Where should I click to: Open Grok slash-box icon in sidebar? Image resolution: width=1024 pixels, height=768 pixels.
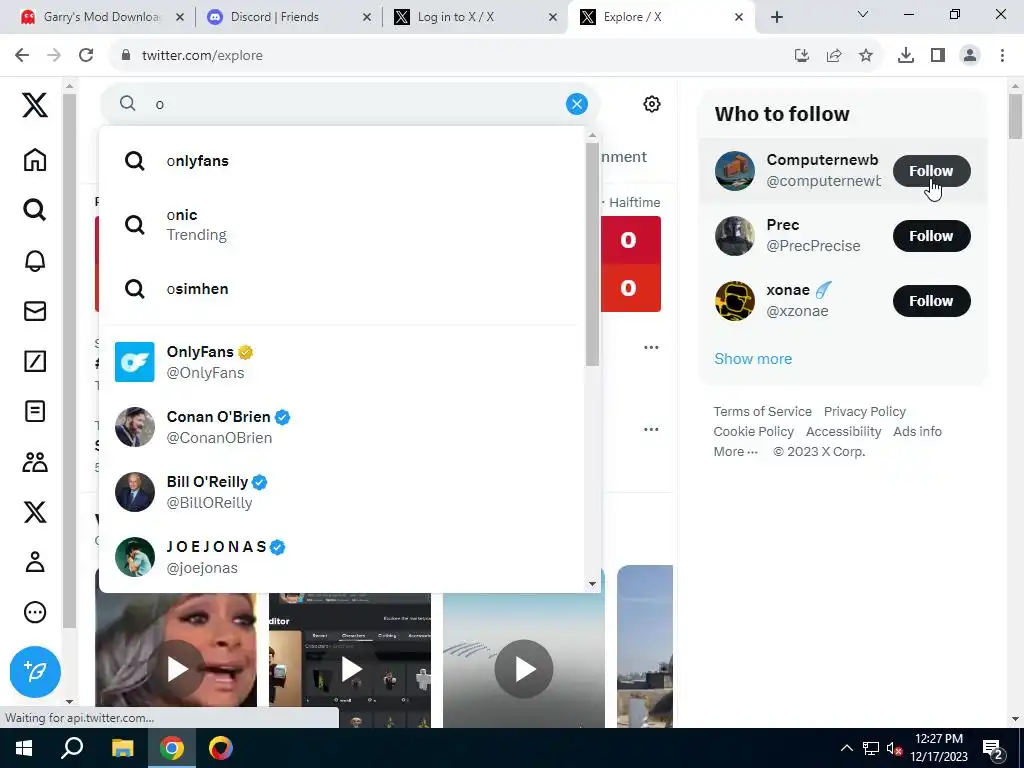(35, 361)
